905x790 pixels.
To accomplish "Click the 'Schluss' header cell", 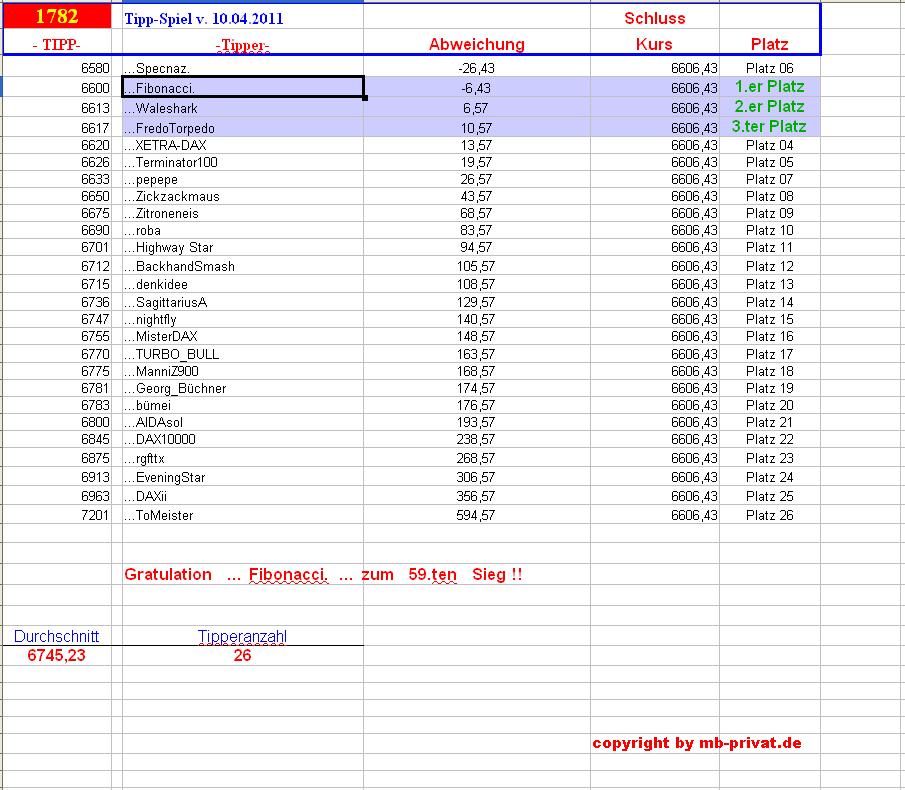I will pos(655,18).
